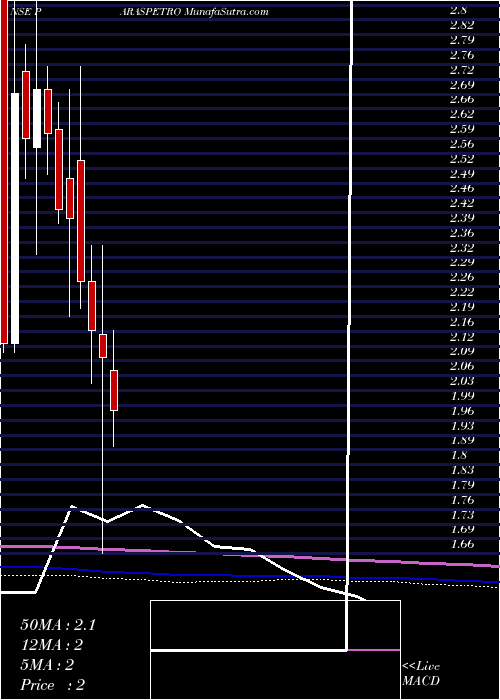
Task: Click the 2.79 price axis label
Action: point(462,40)
